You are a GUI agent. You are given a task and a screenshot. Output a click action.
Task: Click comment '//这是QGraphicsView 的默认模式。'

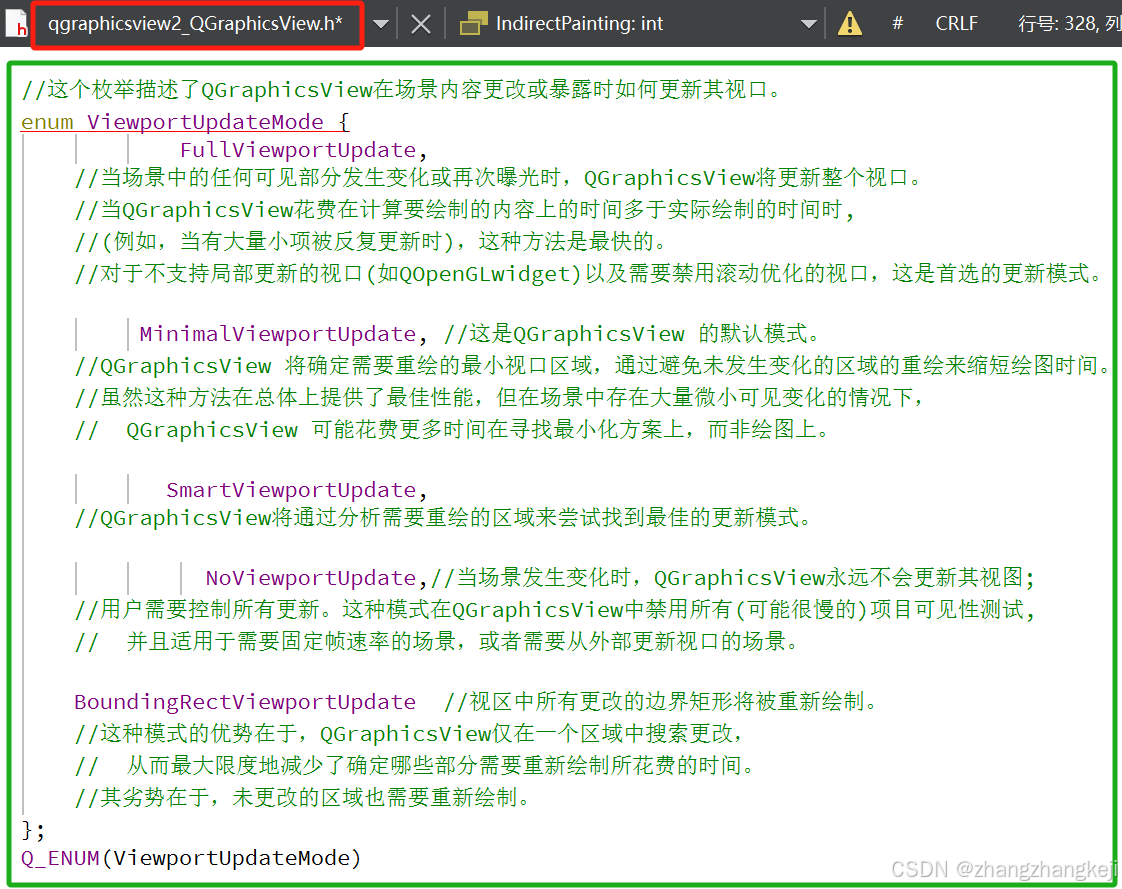pos(633,334)
